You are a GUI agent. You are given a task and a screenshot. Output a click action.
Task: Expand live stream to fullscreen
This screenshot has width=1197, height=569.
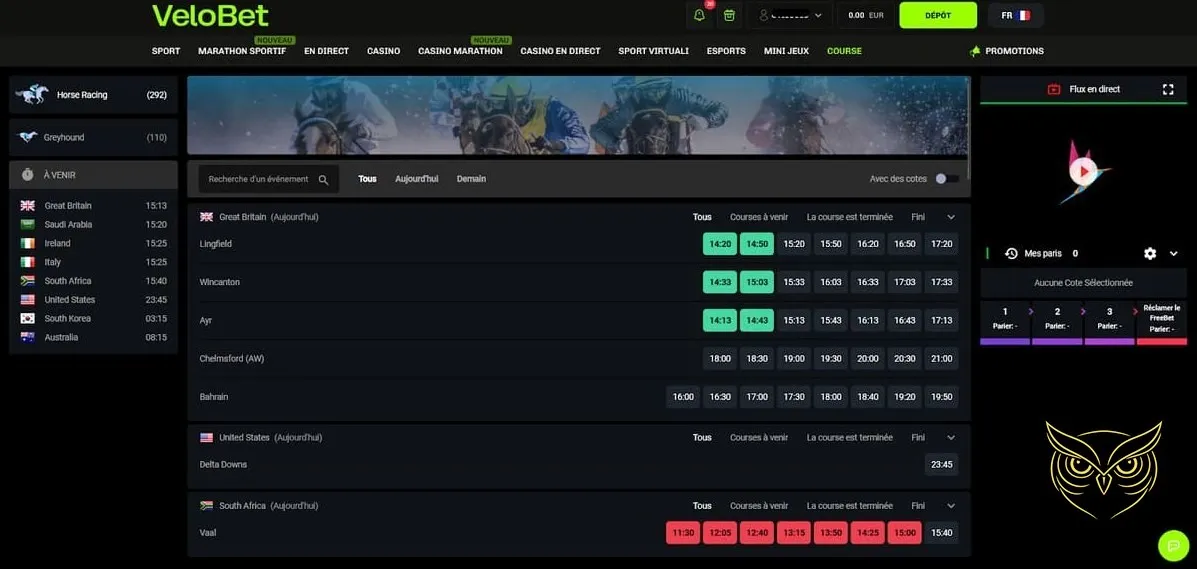(x=1167, y=89)
